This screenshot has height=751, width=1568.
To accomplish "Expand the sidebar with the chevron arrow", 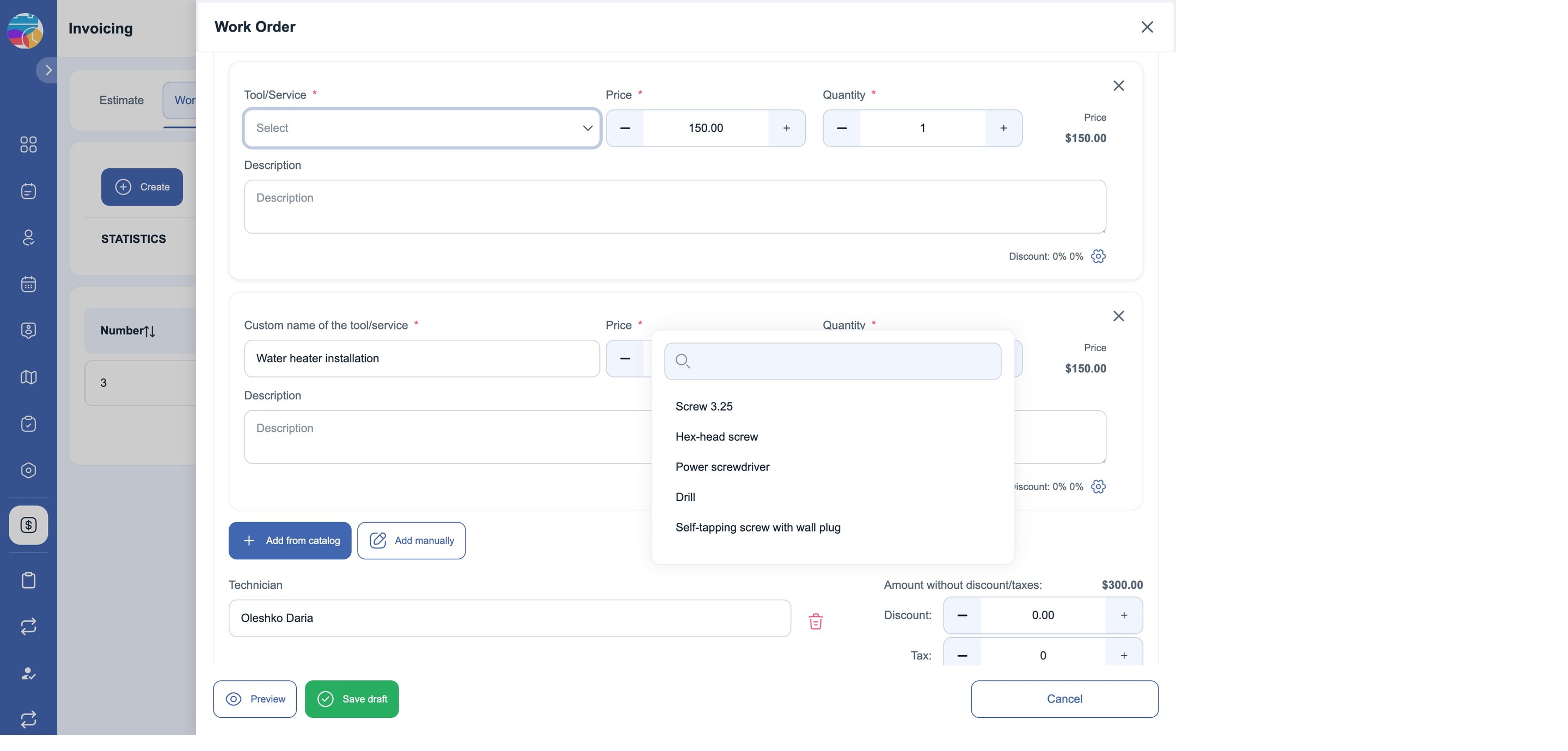I will (x=48, y=70).
